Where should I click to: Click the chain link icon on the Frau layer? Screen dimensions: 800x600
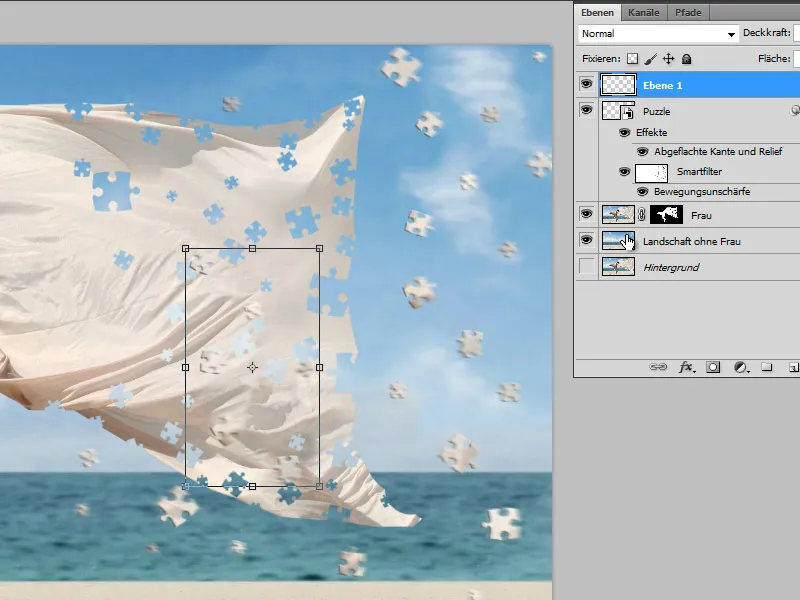pos(642,215)
